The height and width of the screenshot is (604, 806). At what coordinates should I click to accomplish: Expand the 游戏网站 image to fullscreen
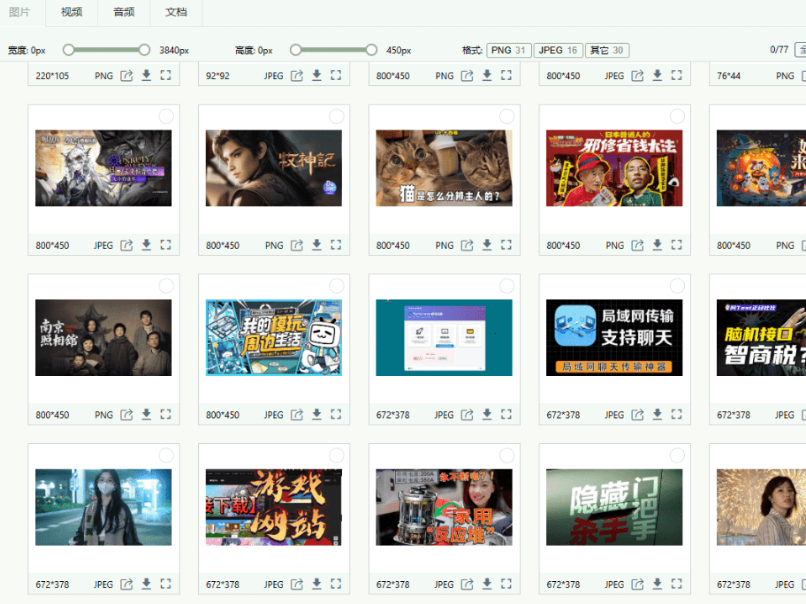point(337,584)
